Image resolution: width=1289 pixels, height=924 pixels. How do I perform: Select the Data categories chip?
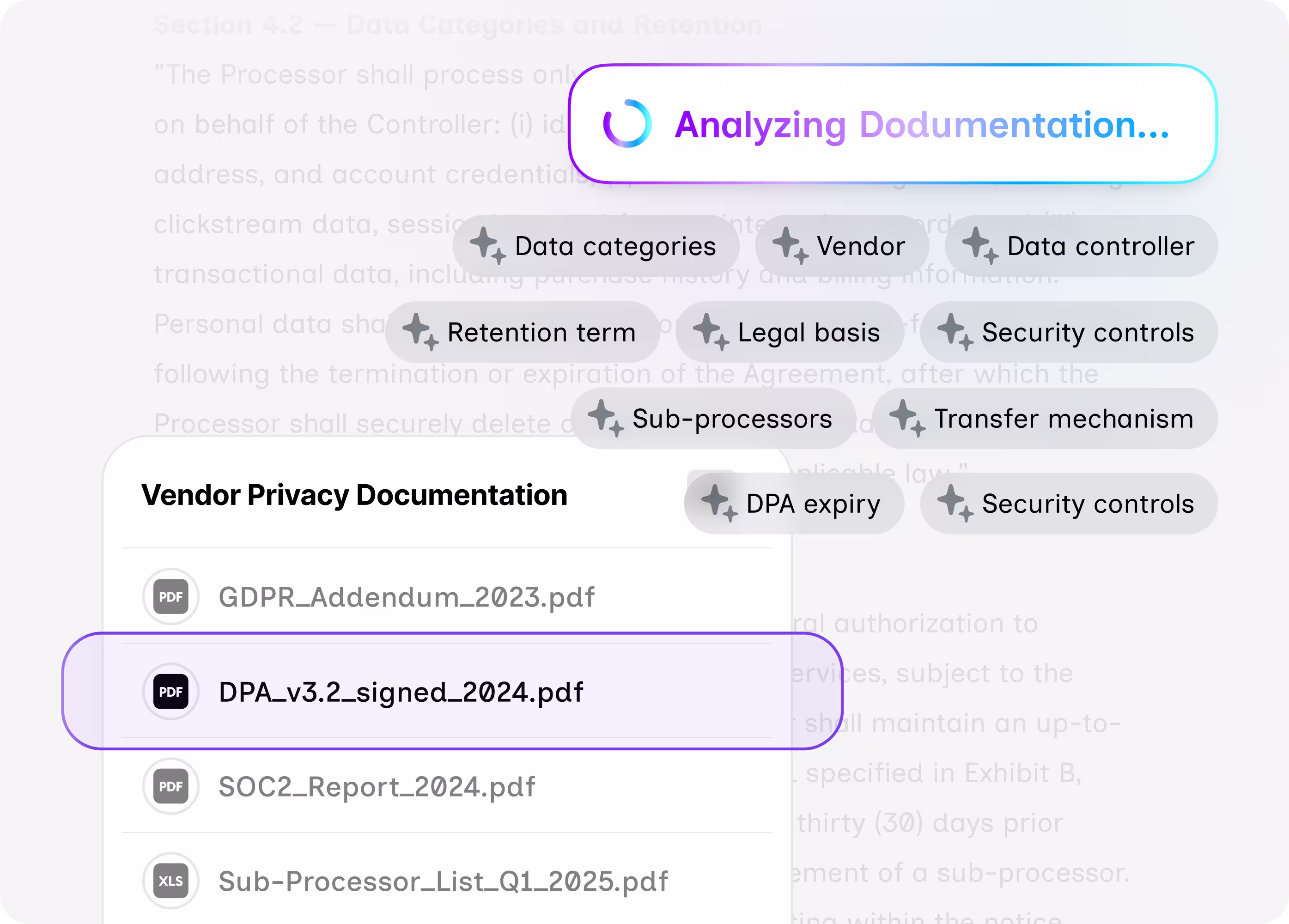[x=596, y=246]
